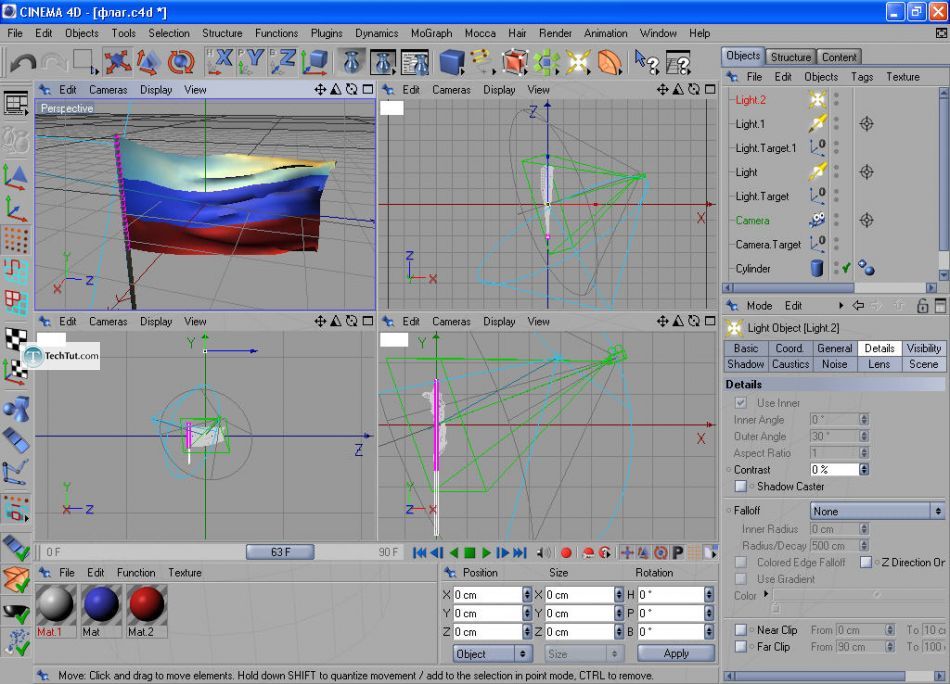Click Size Y stepper arrows

[618, 613]
